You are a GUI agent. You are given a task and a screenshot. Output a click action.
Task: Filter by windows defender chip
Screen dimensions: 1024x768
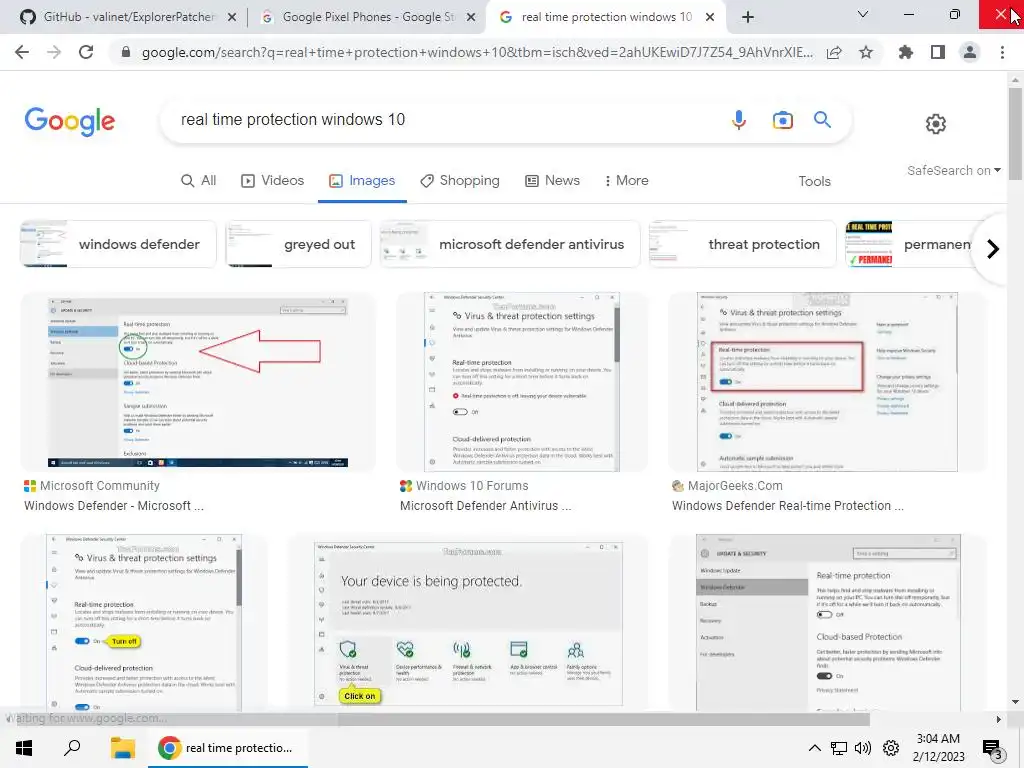pos(118,244)
